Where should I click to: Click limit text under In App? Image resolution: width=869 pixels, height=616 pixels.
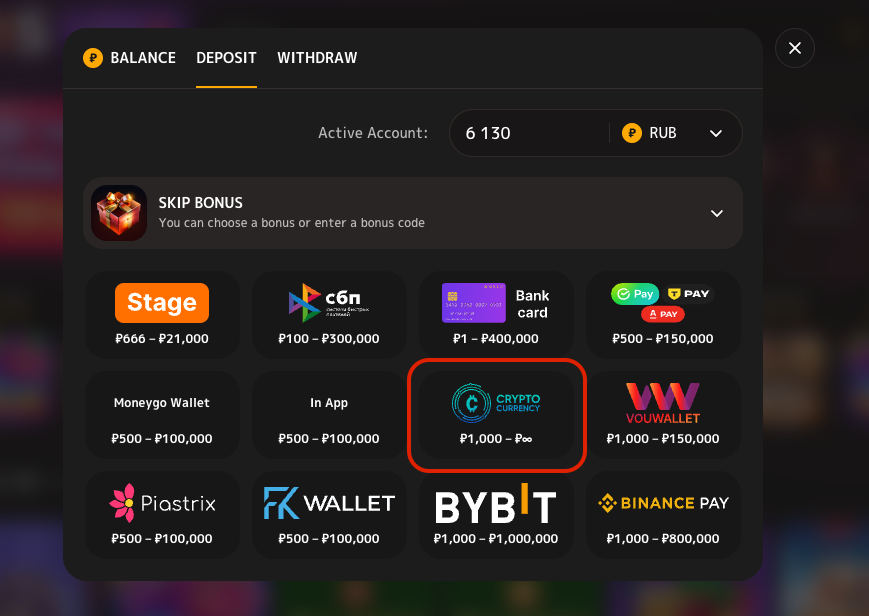(x=329, y=439)
